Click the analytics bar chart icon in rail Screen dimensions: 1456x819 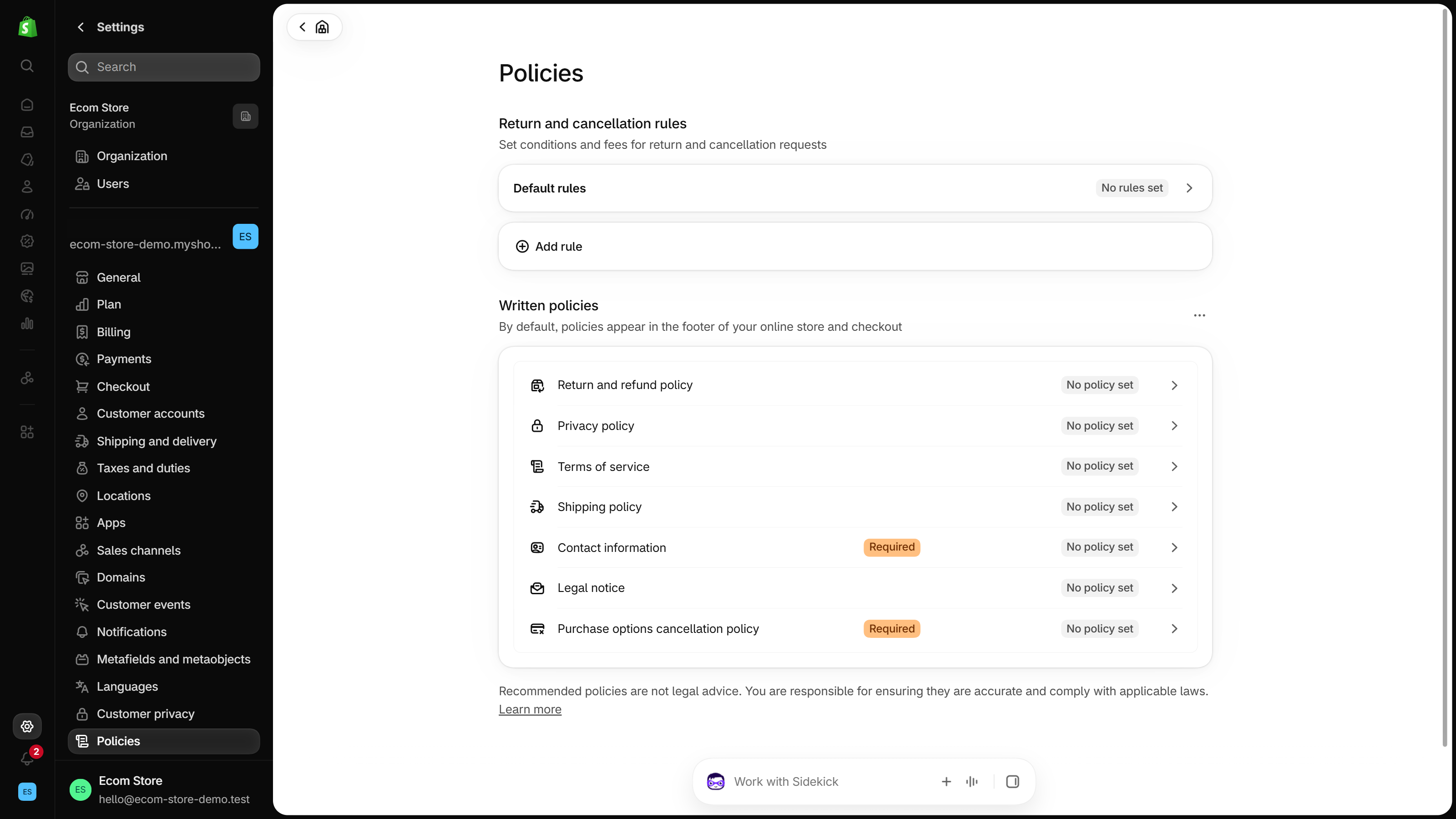27,324
